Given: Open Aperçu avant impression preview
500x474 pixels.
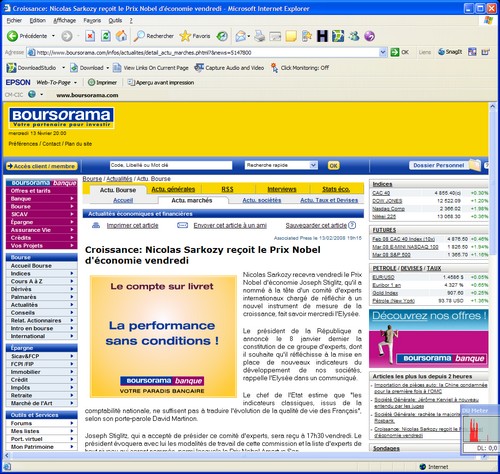Looking at the screenshot, I should pyautogui.click(x=161, y=82).
